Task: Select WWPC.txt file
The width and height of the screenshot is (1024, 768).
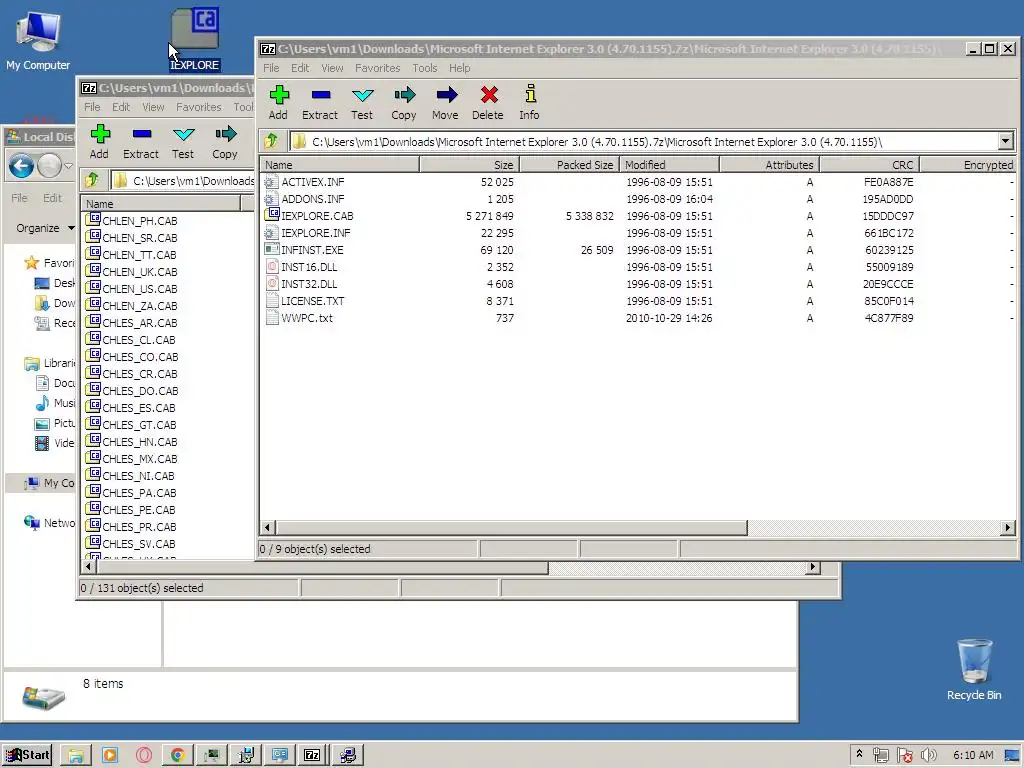Action: (x=298, y=318)
